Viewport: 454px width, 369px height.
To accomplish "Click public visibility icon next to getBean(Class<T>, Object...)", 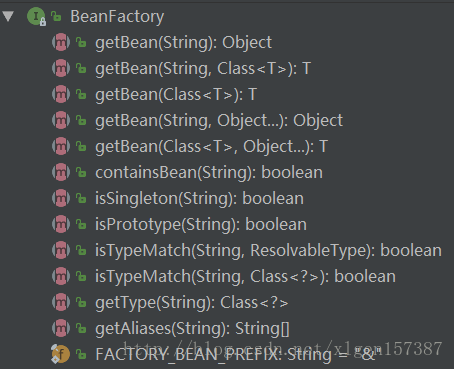I will click(81, 146).
